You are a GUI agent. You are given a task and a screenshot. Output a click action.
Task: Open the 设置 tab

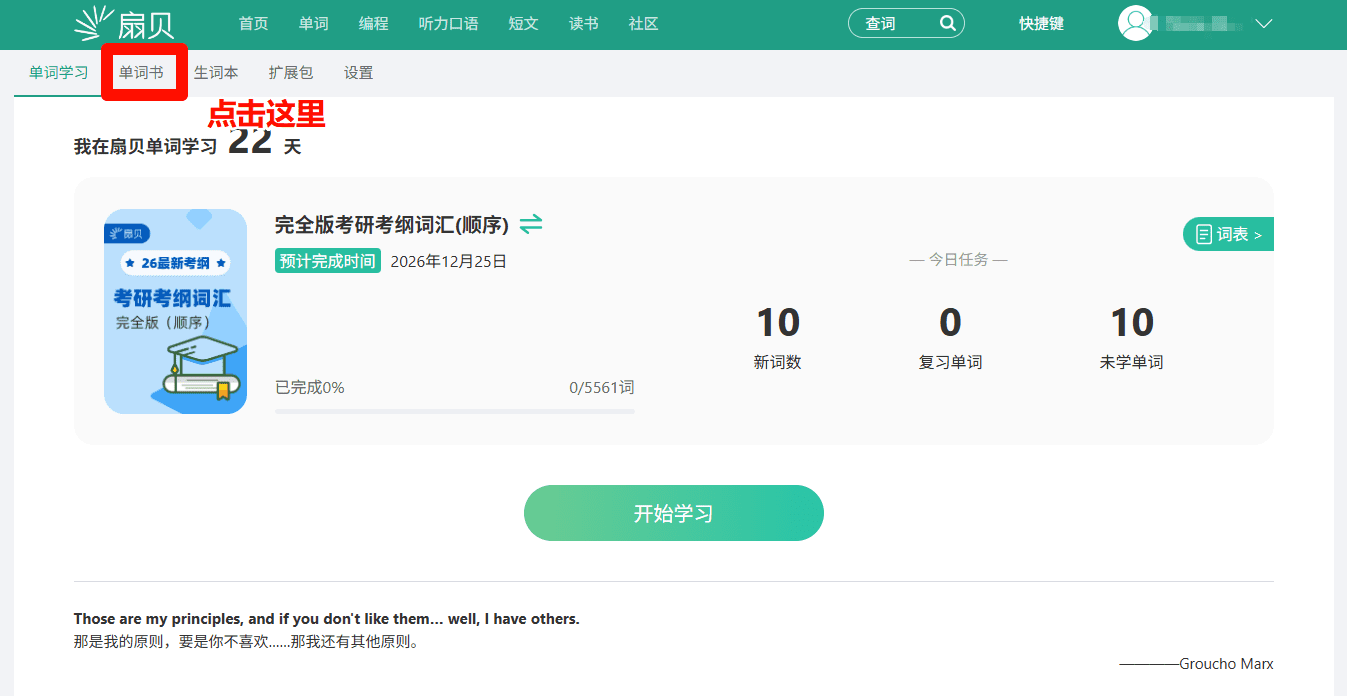359,73
